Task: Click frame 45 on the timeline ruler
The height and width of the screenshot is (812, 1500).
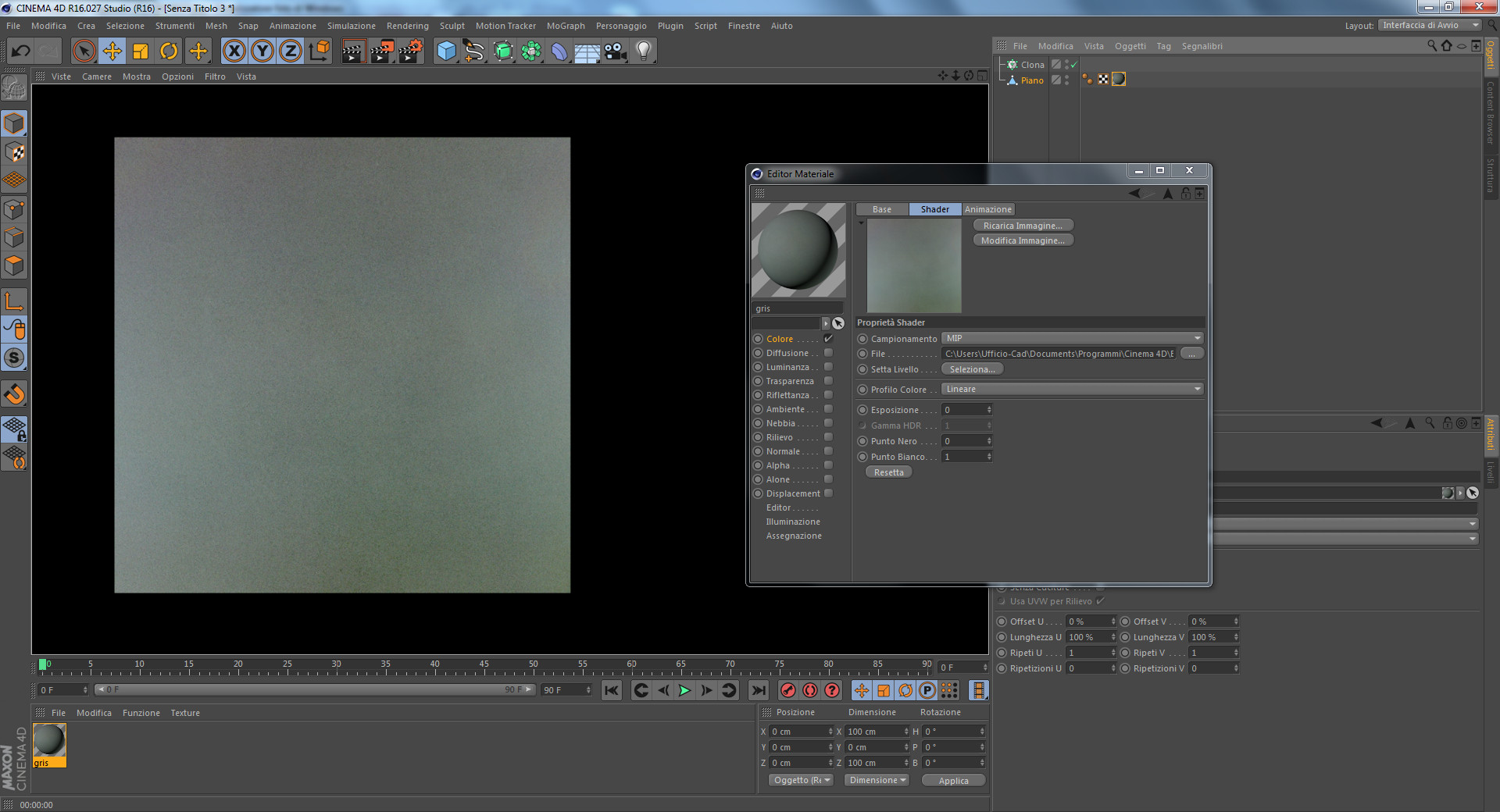Action: coord(484,666)
